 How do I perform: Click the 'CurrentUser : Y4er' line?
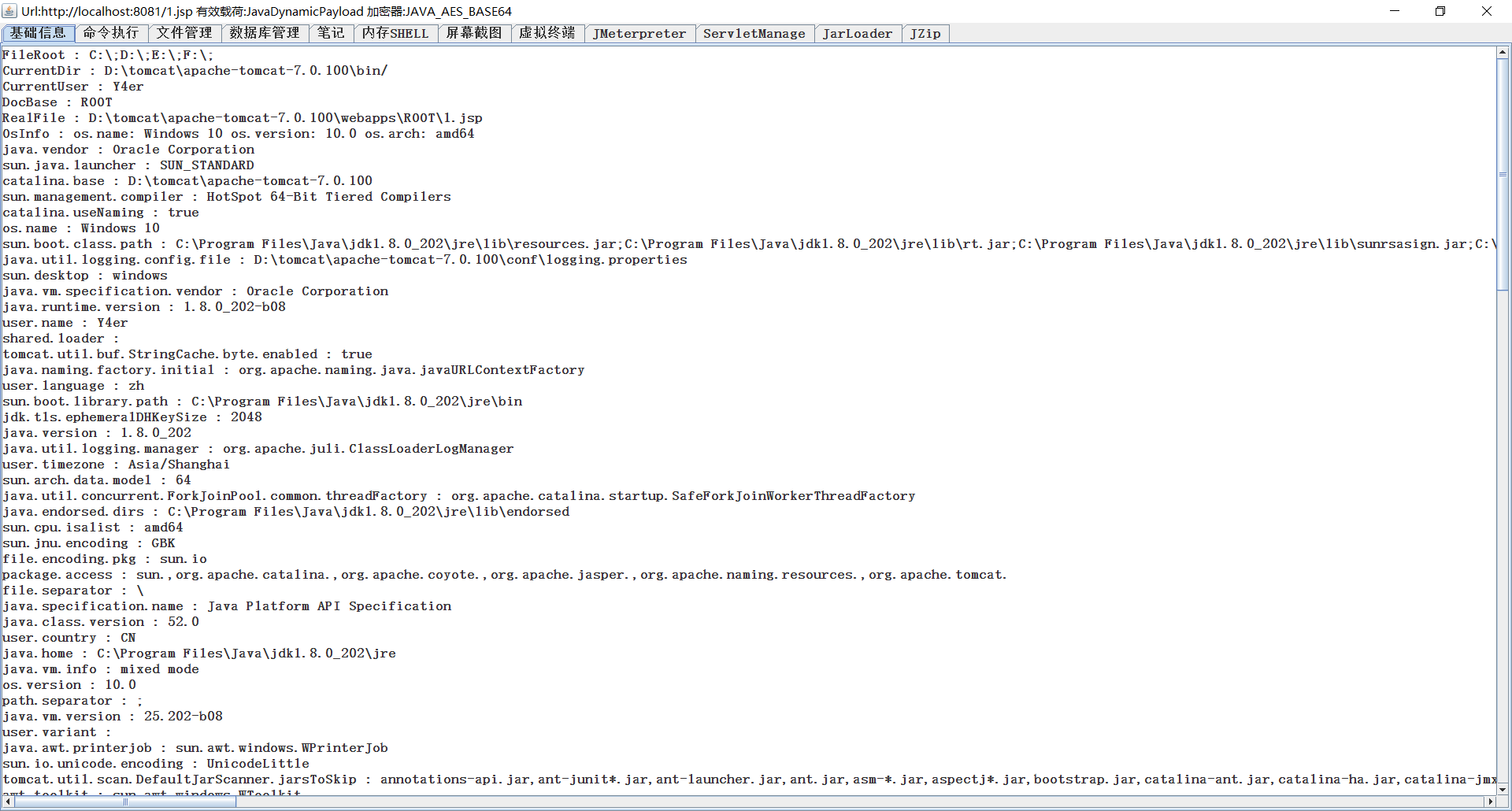pos(73,87)
